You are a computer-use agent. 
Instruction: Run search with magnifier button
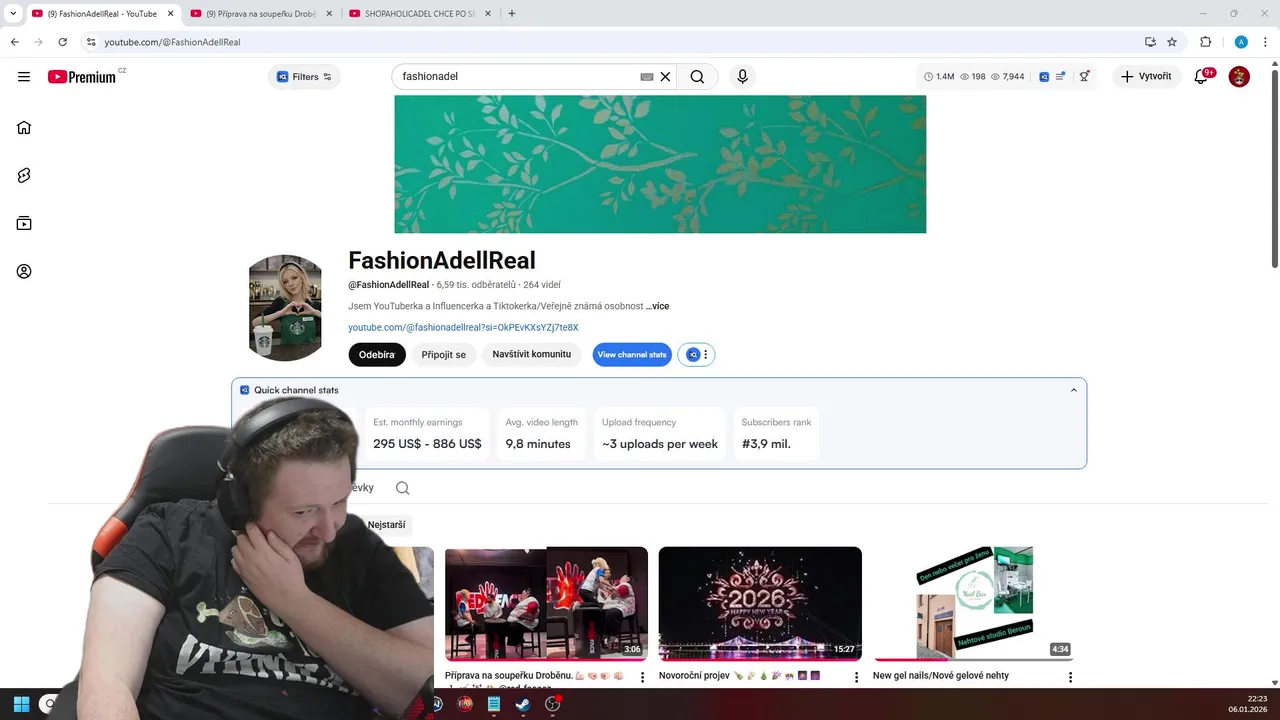(x=697, y=77)
